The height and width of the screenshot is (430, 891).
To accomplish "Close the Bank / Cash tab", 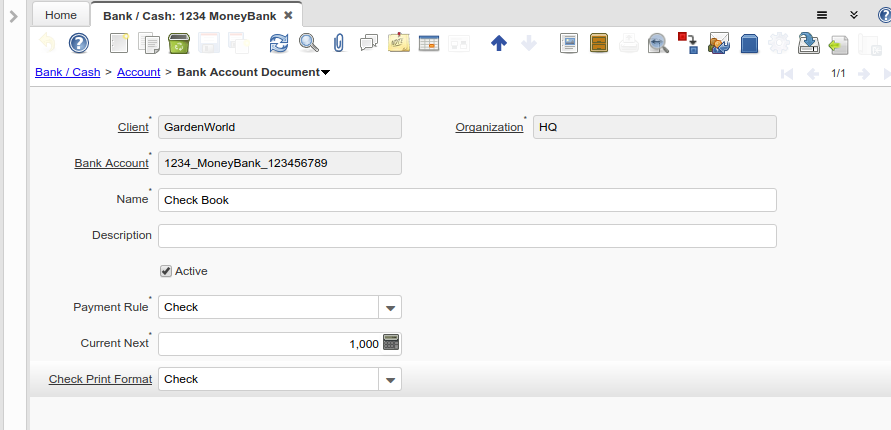I will tap(288, 16).
